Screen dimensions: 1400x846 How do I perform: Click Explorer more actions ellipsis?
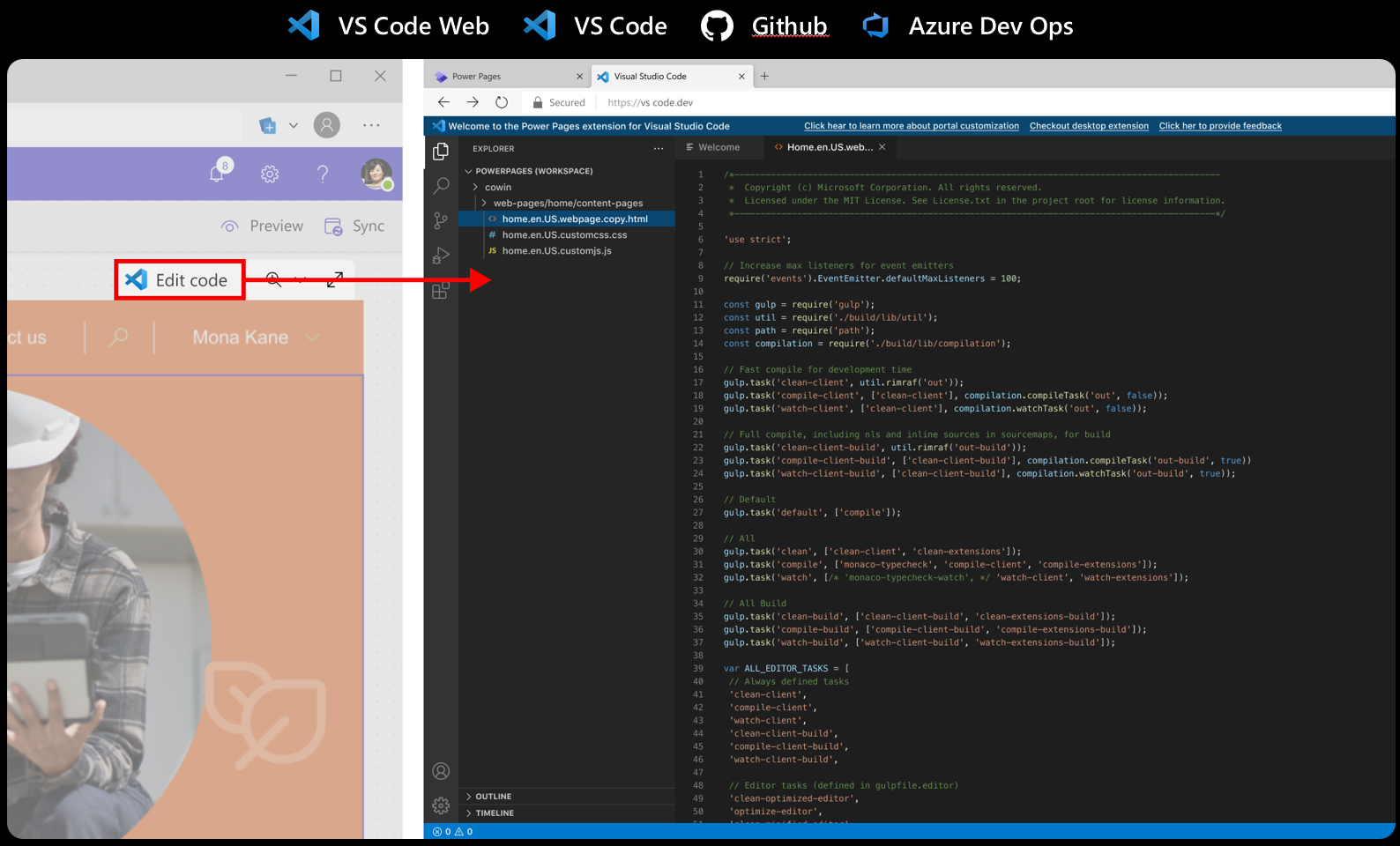click(x=659, y=149)
